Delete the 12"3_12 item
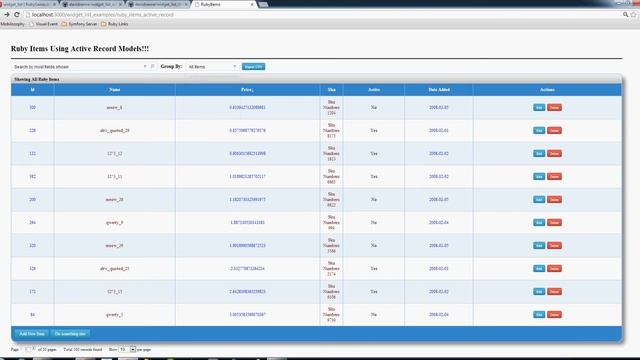The image size is (640, 360). click(554, 153)
